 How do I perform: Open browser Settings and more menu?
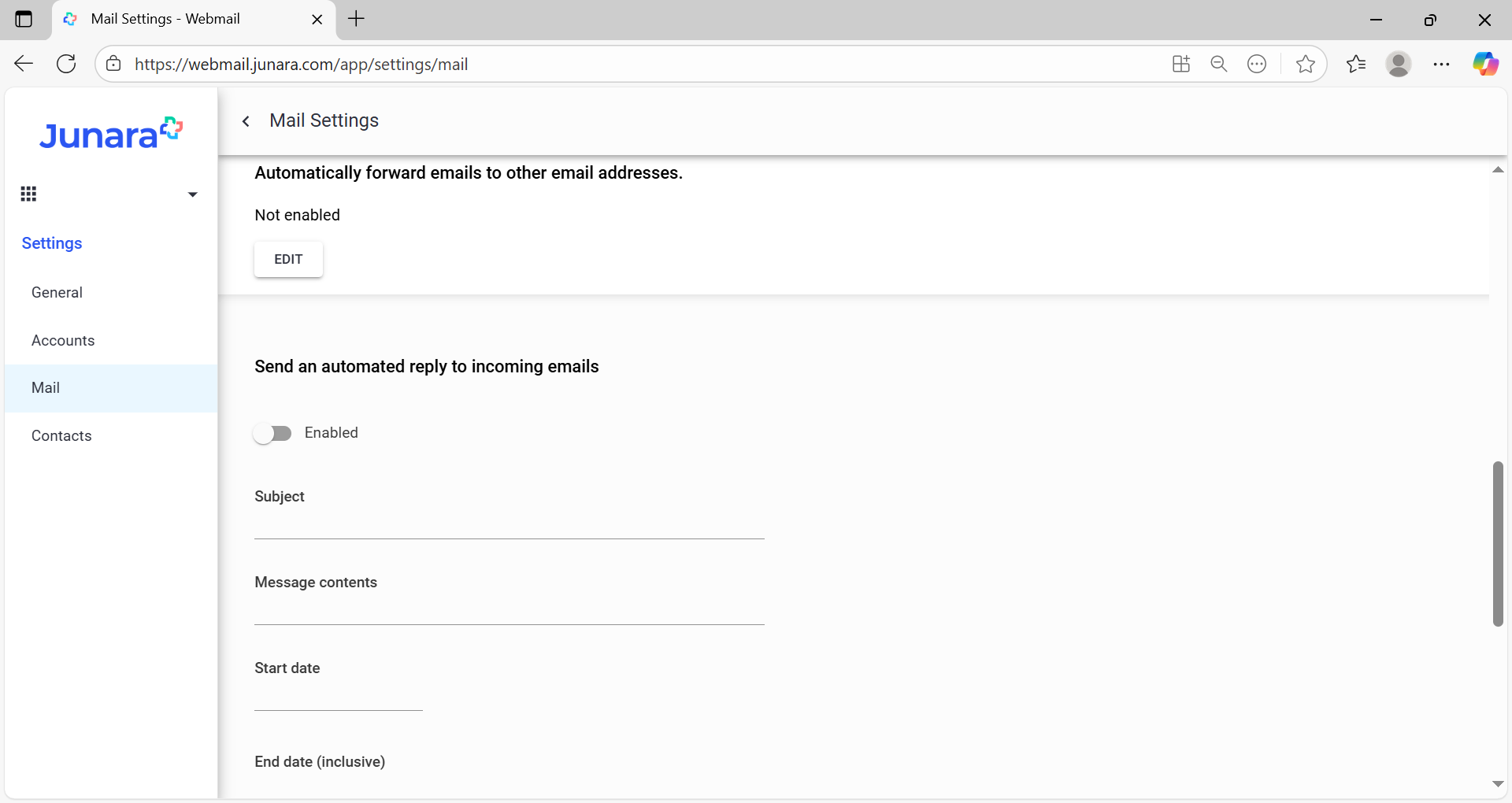[1441, 64]
